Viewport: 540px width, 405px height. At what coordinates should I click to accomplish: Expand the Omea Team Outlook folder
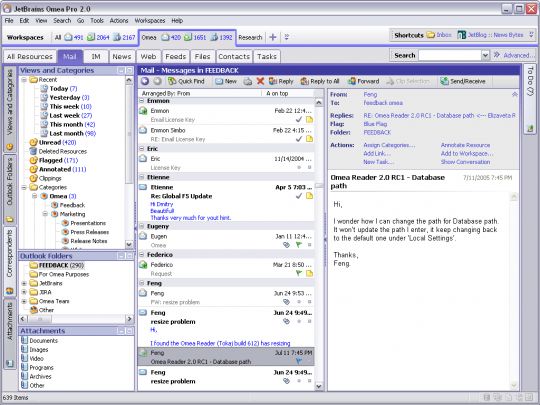(24, 301)
